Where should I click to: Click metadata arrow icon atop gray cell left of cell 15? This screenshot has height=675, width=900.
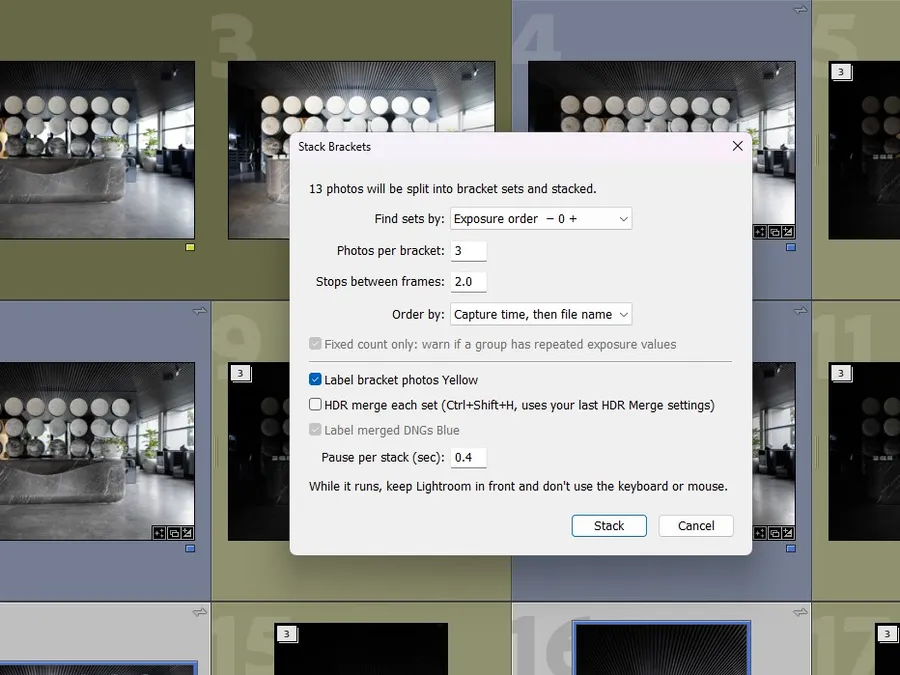click(200, 612)
